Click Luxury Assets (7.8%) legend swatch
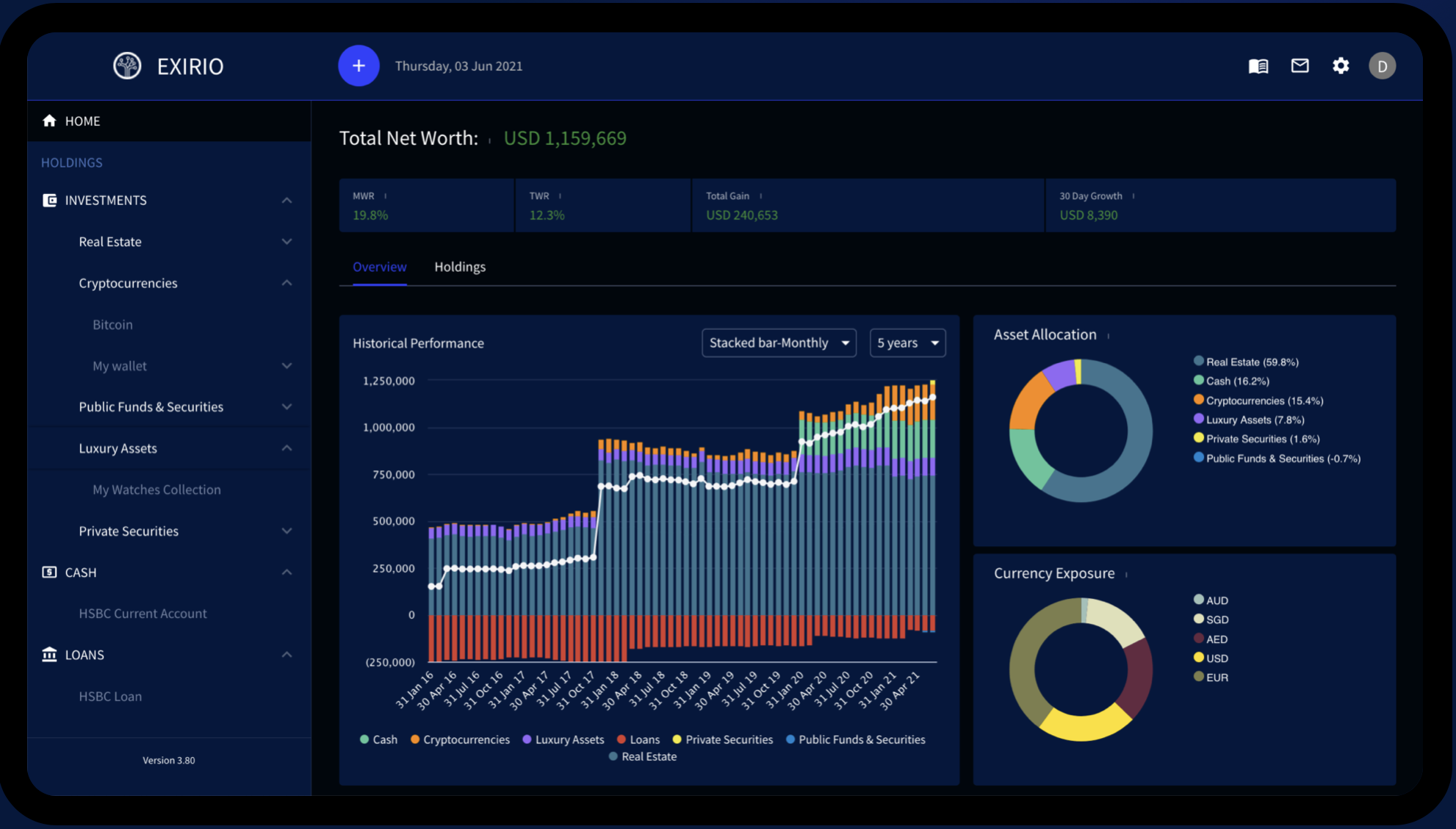Screen dimensions: 1456x829 tap(1199, 419)
